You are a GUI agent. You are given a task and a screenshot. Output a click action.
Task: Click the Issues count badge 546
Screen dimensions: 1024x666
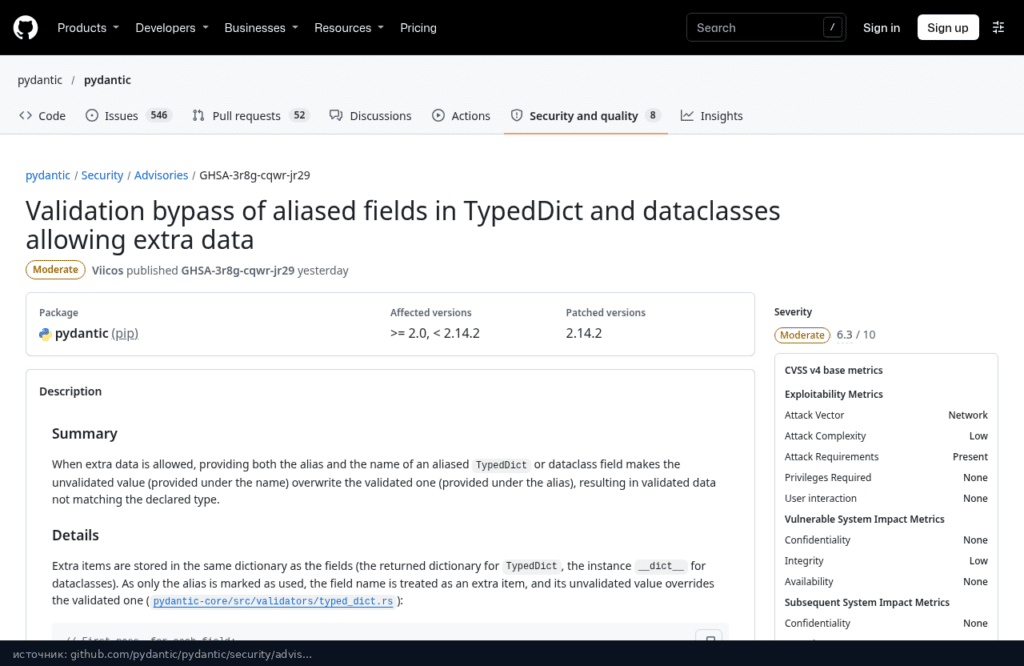pyautogui.click(x=159, y=115)
